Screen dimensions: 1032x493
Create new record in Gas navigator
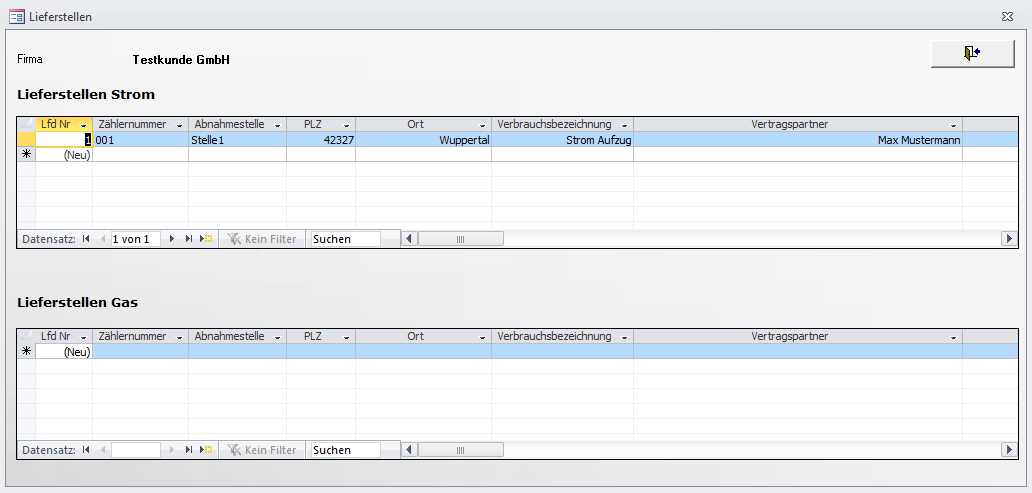coord(206,450)
